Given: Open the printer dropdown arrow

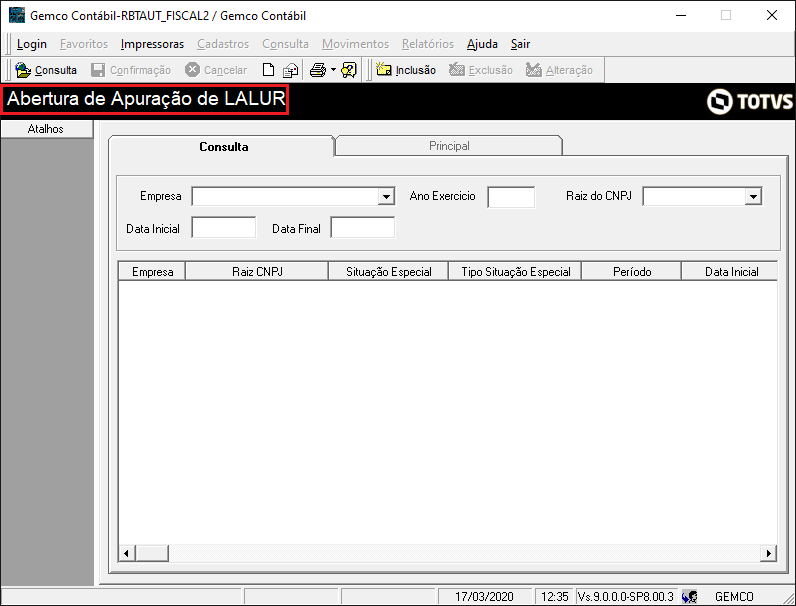Looking at the screenshot, I should pyautogui.click(x=333, y=70).
